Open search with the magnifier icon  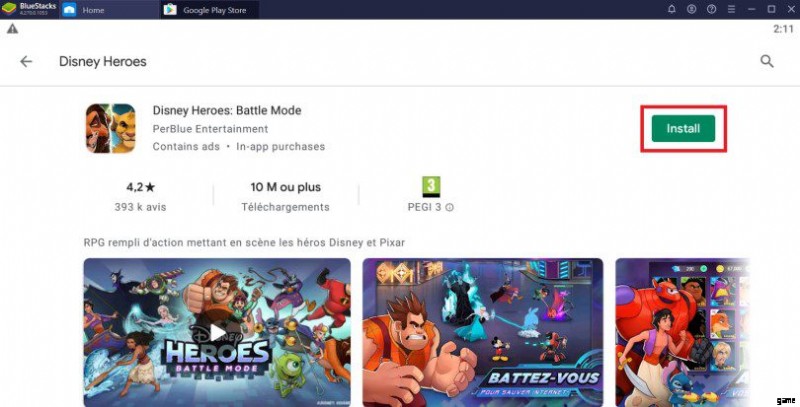pos(767,61)
